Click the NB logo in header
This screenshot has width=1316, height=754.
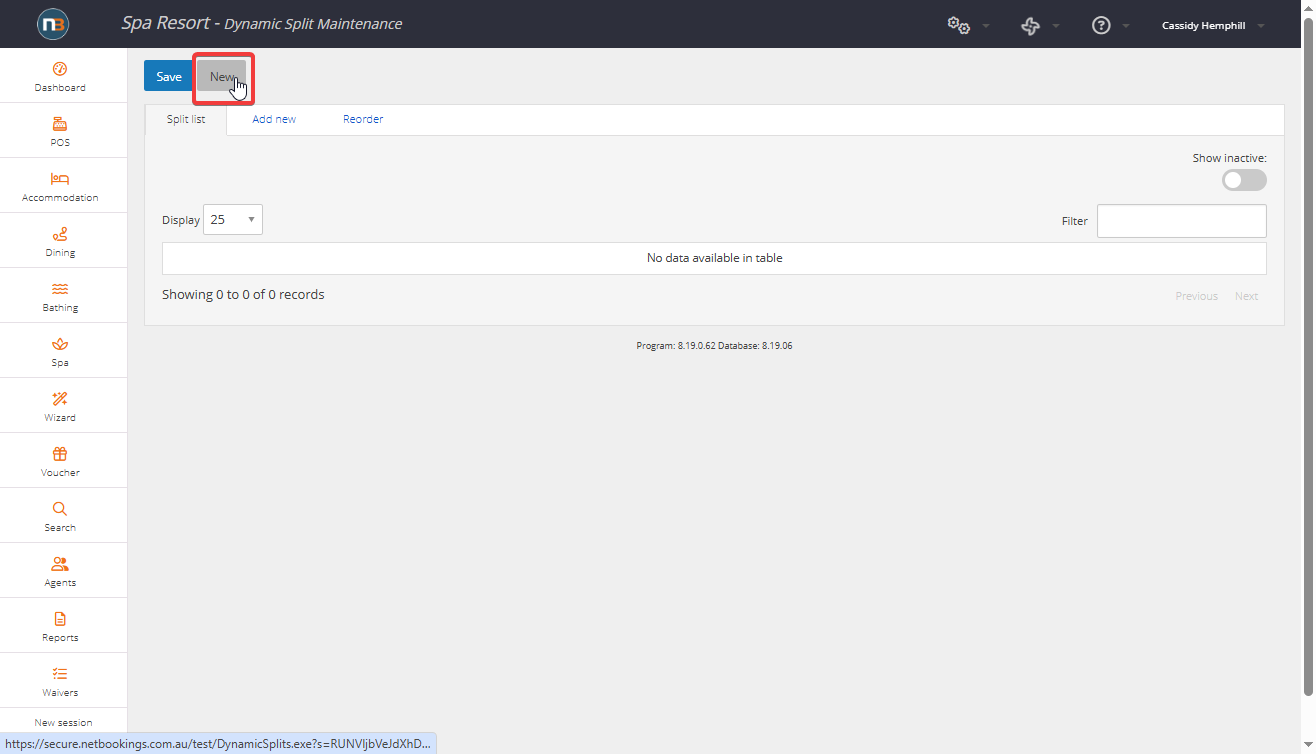pos(53,24)
